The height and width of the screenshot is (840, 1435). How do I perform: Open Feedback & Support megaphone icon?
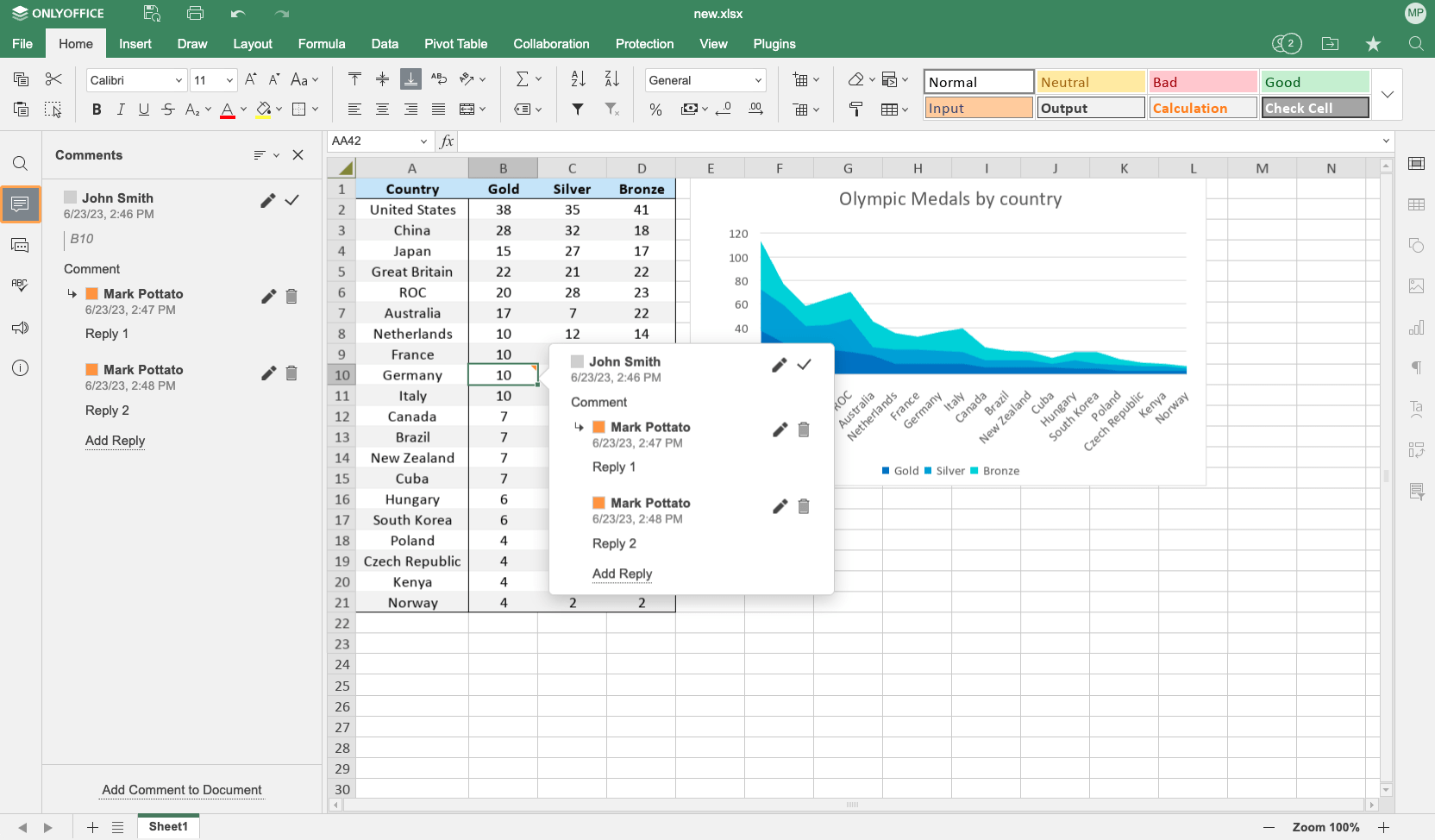[21, 328]
